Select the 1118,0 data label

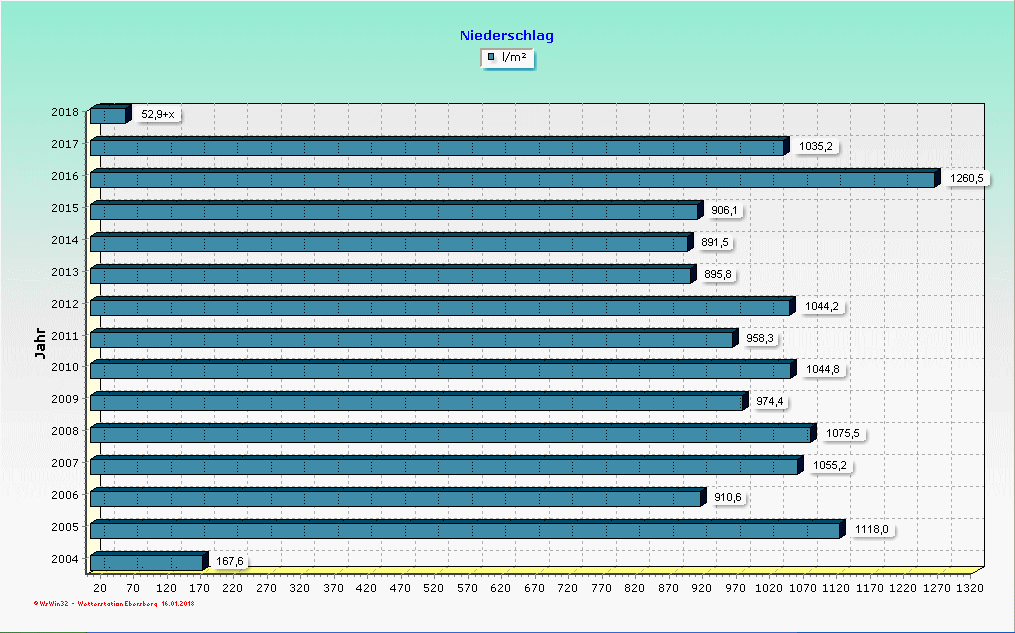point(870,530)
